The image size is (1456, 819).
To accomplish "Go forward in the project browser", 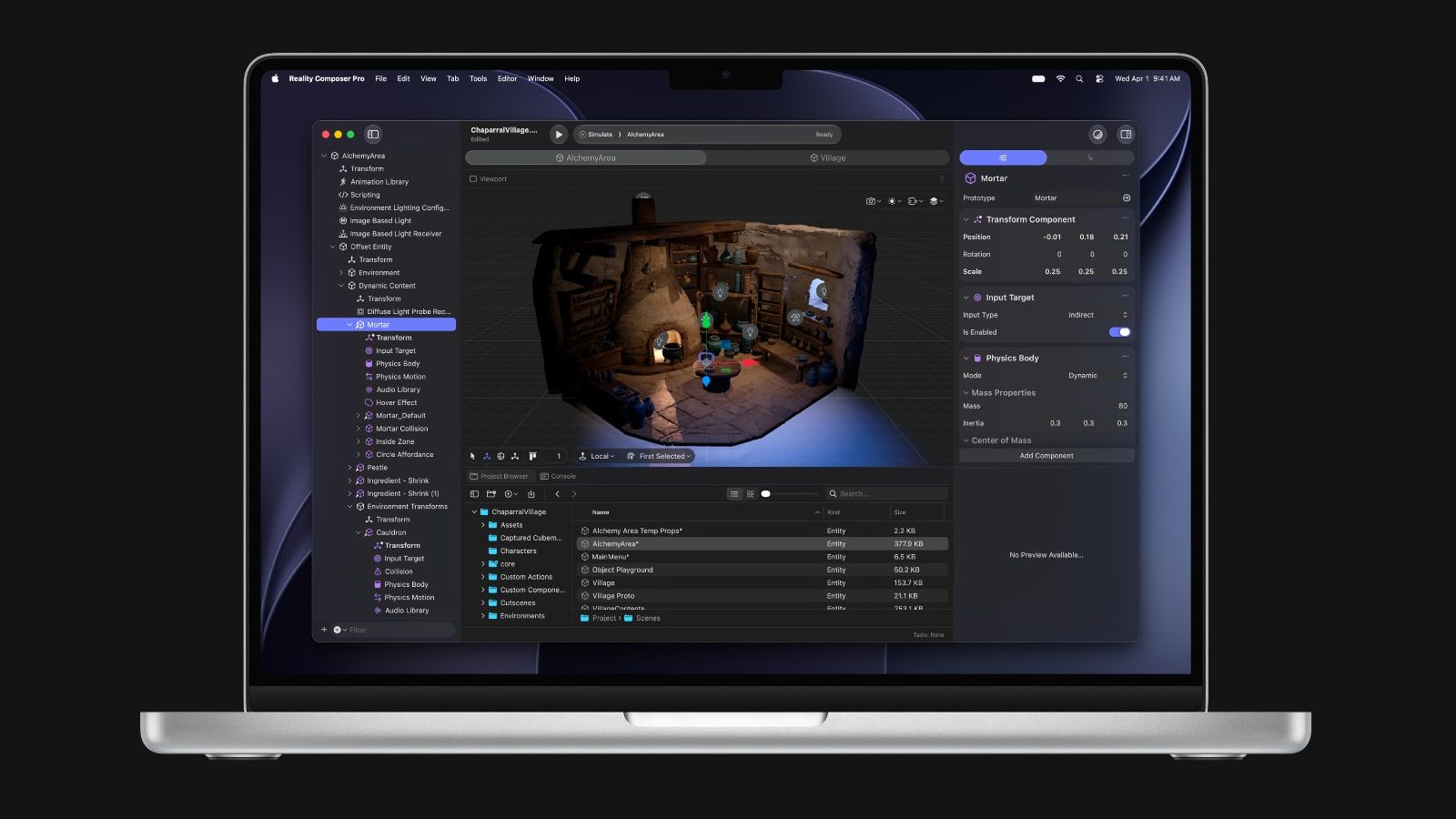I will 574,494.
